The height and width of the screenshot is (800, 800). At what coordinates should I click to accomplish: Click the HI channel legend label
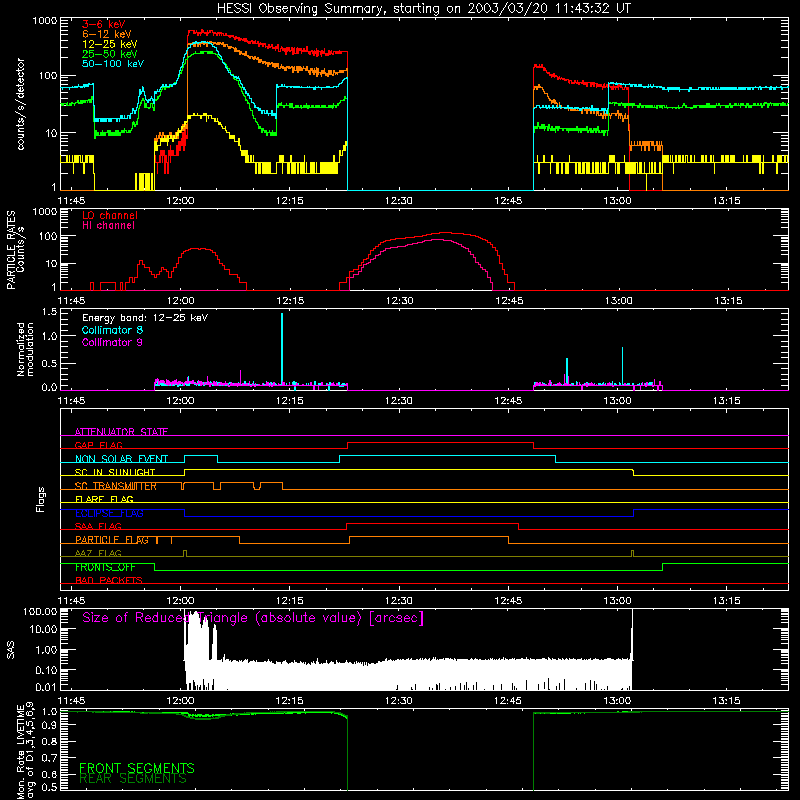108,225
